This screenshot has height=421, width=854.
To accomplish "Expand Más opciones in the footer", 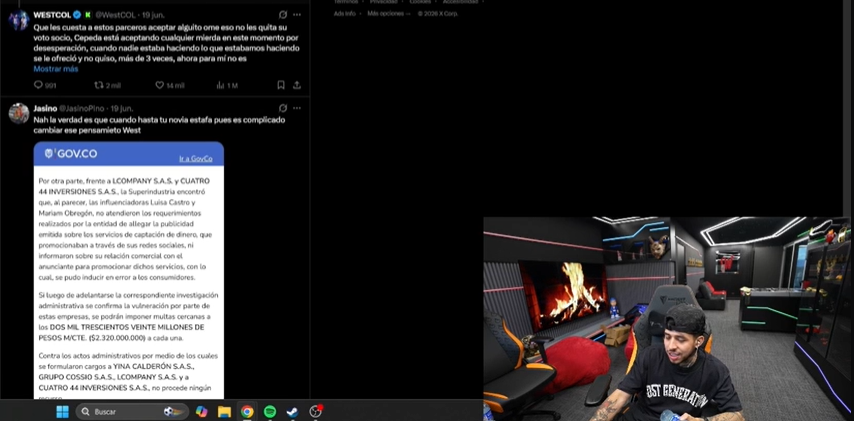I will pos(388,14).
